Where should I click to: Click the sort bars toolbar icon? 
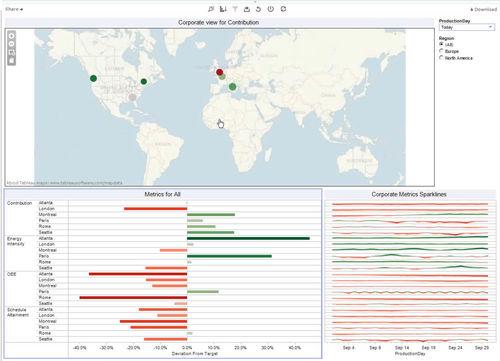click(x=223, y=9)
